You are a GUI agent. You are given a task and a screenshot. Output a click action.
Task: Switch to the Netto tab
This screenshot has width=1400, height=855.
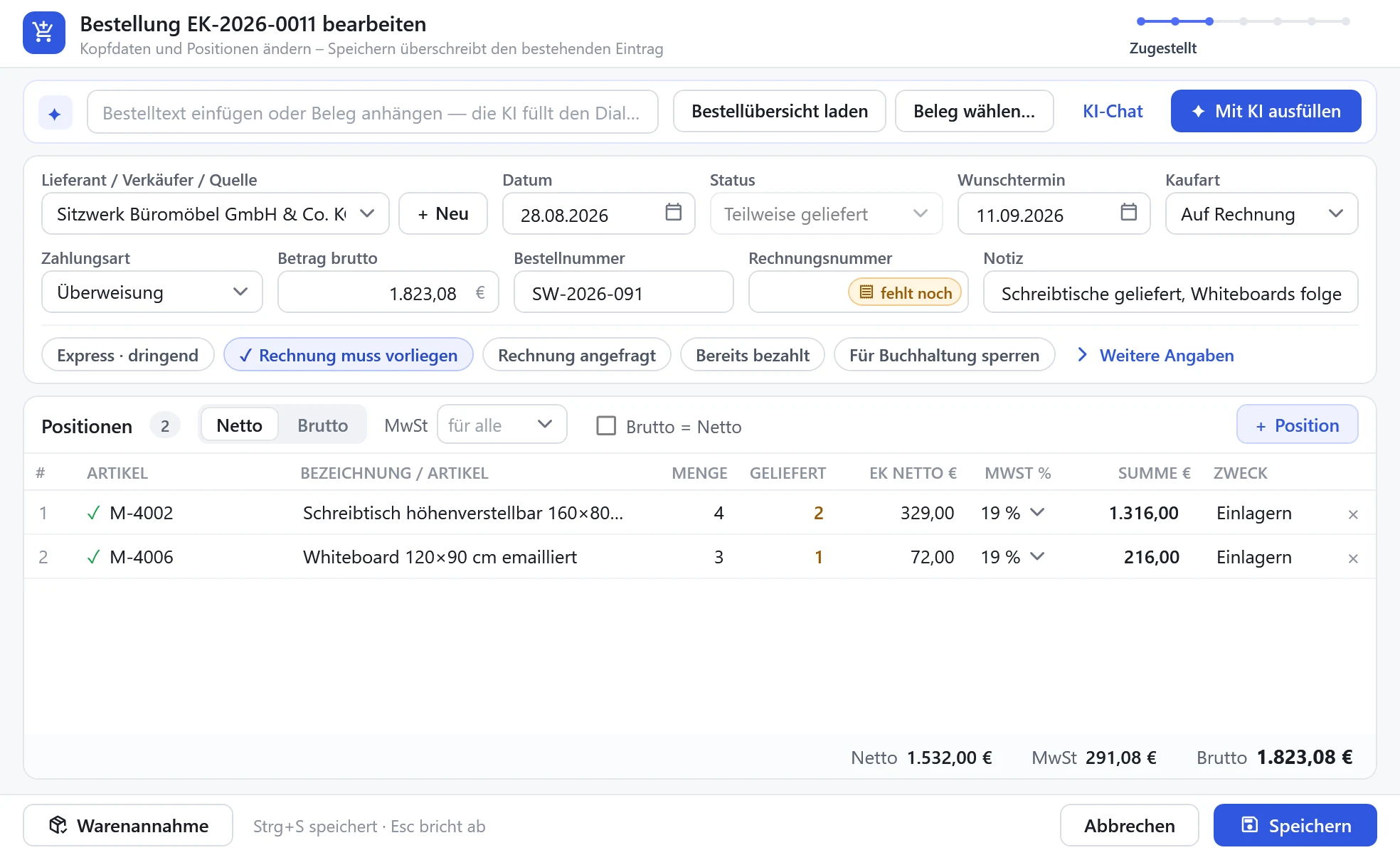[x=240, y=425]
